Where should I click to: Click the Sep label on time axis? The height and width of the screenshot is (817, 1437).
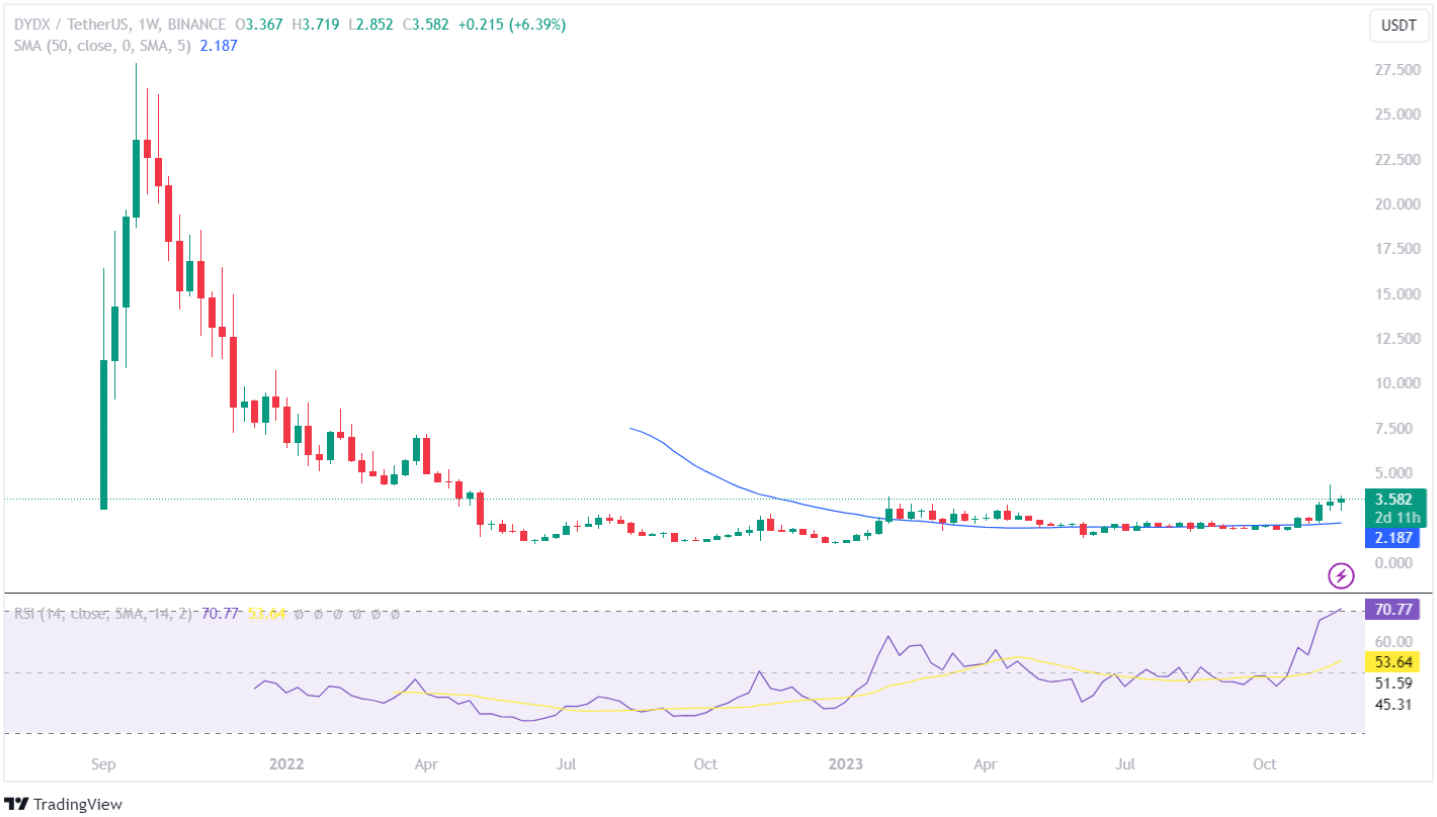click(102, 765)
